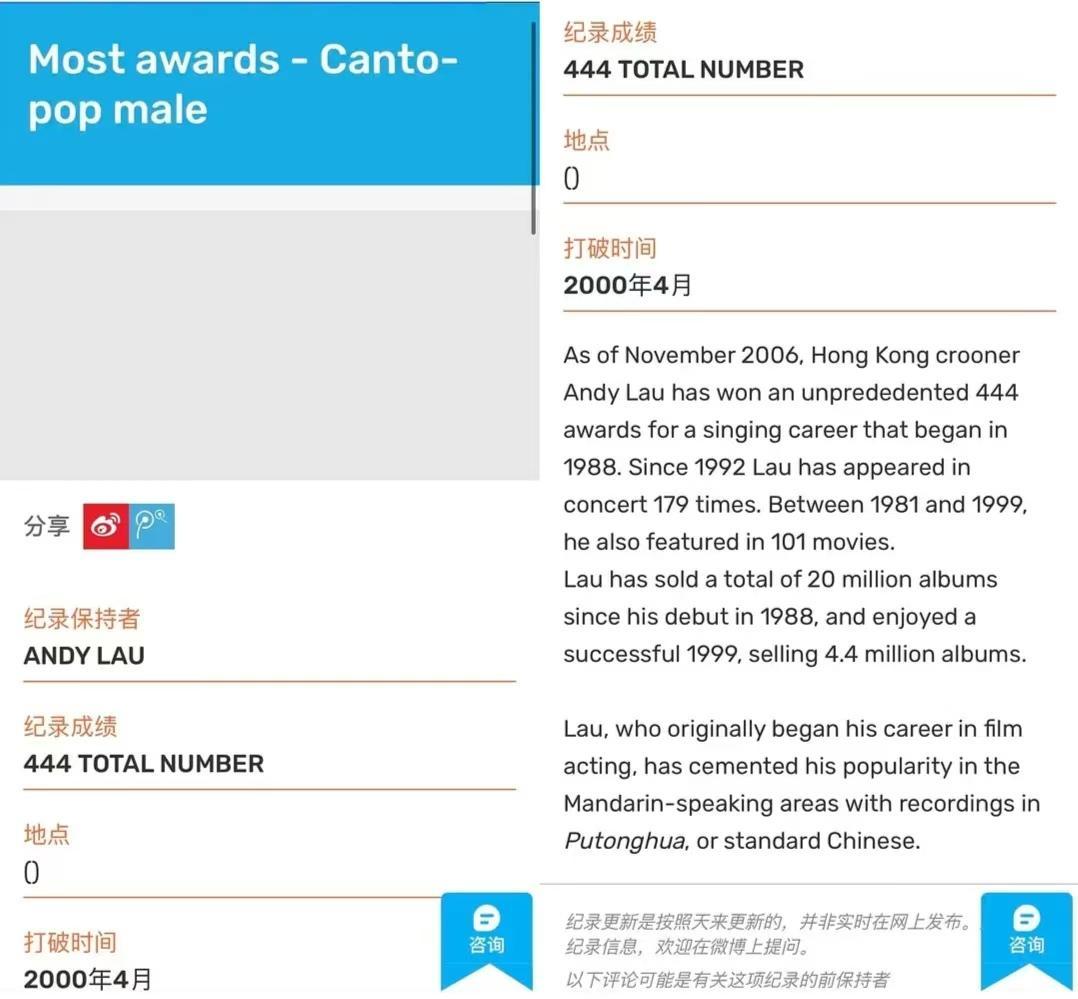This screenshot has width=1078, height=999.
Task: Tap 咨询 chat icon below the 分享 row
Action: point(486,934)
